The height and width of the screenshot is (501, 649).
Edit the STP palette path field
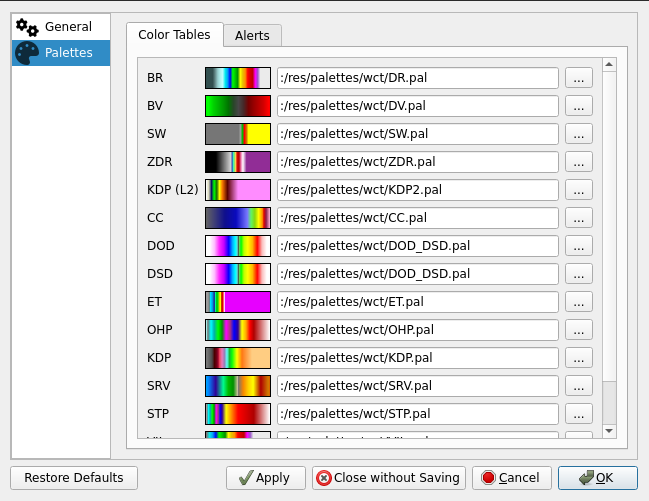pos(418,414)
